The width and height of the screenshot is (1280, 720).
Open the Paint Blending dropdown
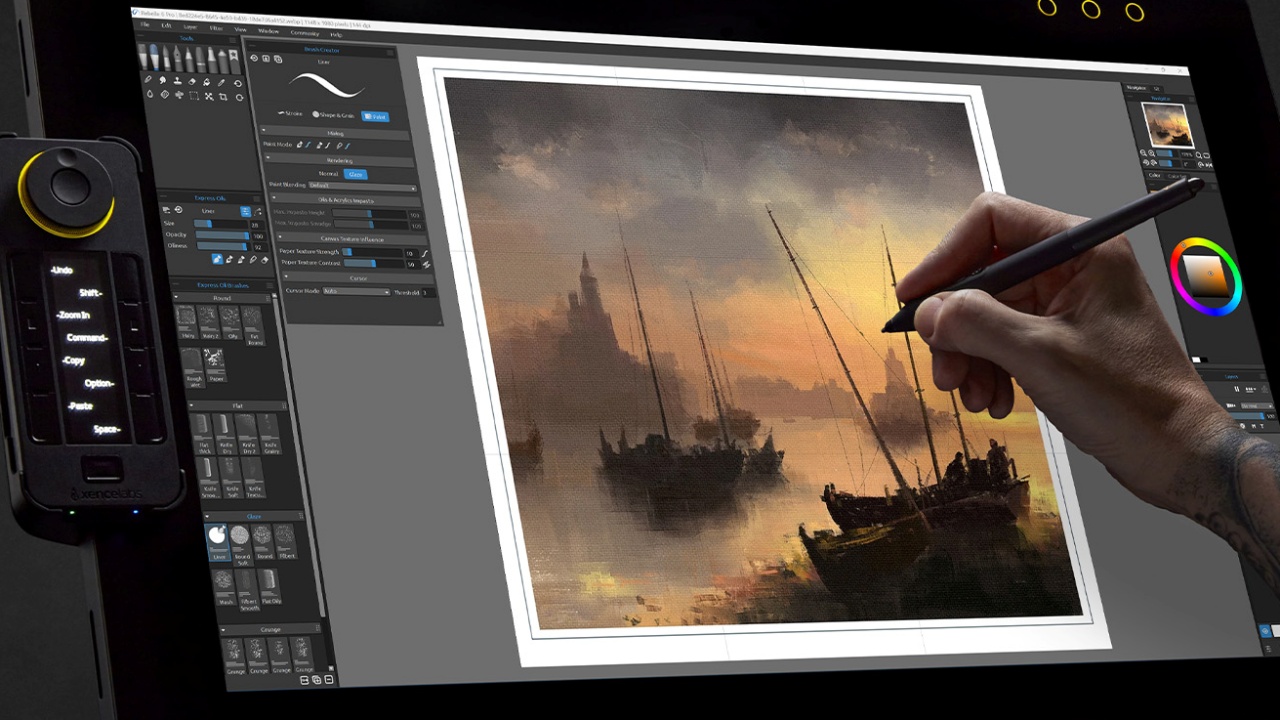362,186
